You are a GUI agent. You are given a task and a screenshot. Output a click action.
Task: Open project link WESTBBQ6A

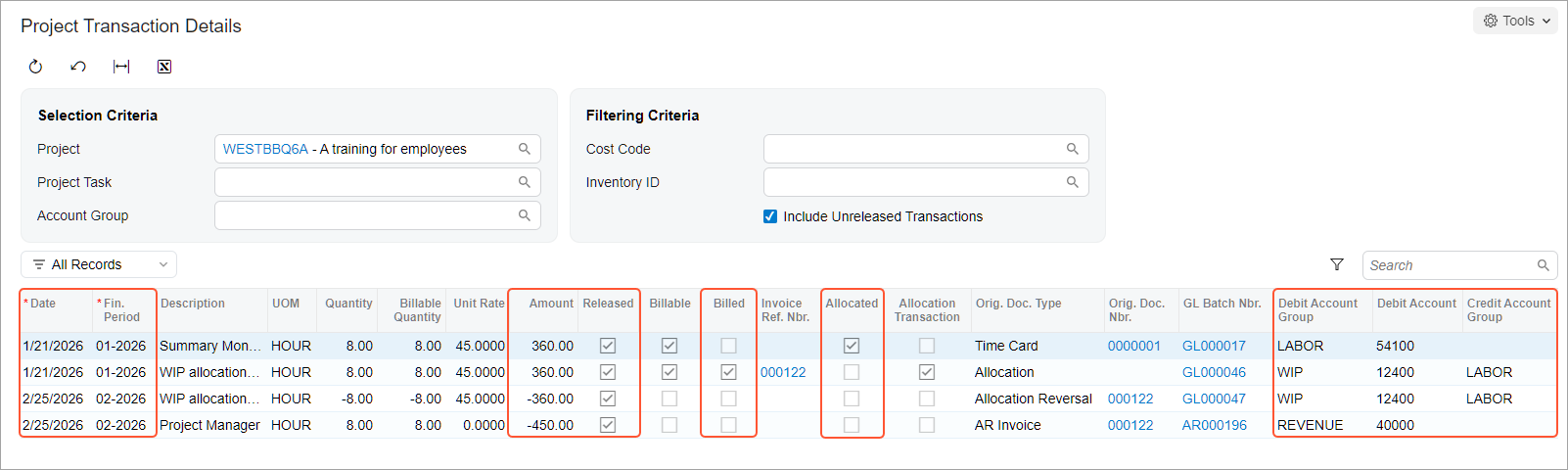pos(265,149)
